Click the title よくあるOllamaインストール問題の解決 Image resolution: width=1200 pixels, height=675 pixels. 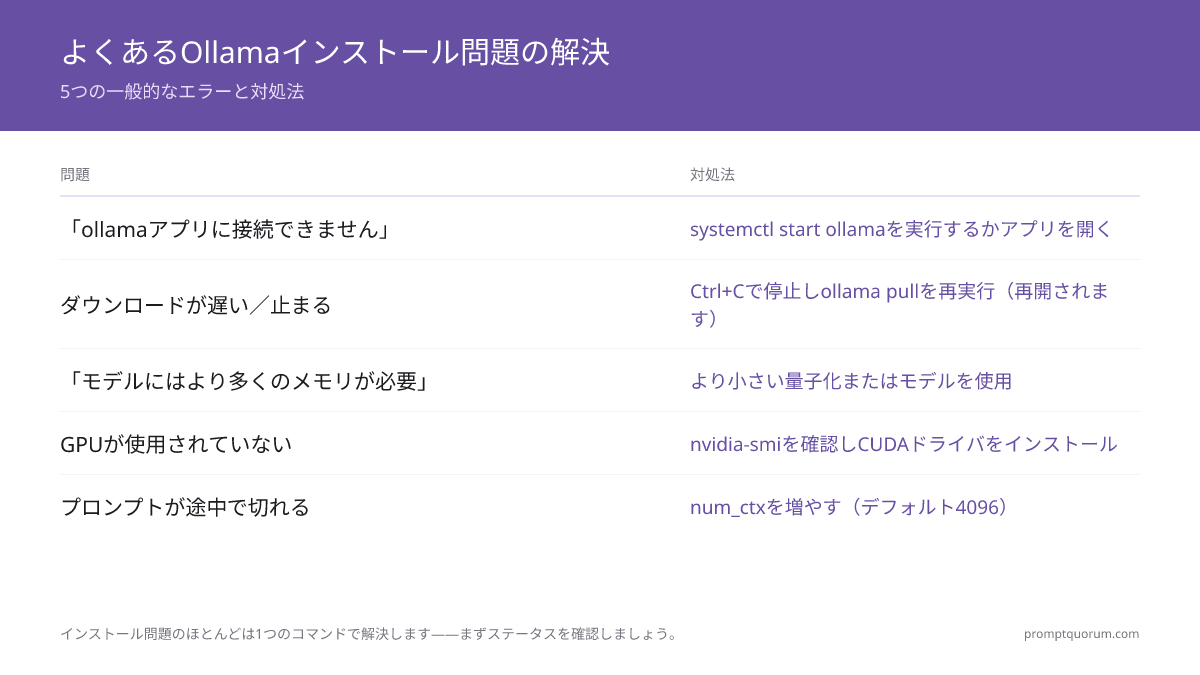pyautogui.click(x=335, y=51)
